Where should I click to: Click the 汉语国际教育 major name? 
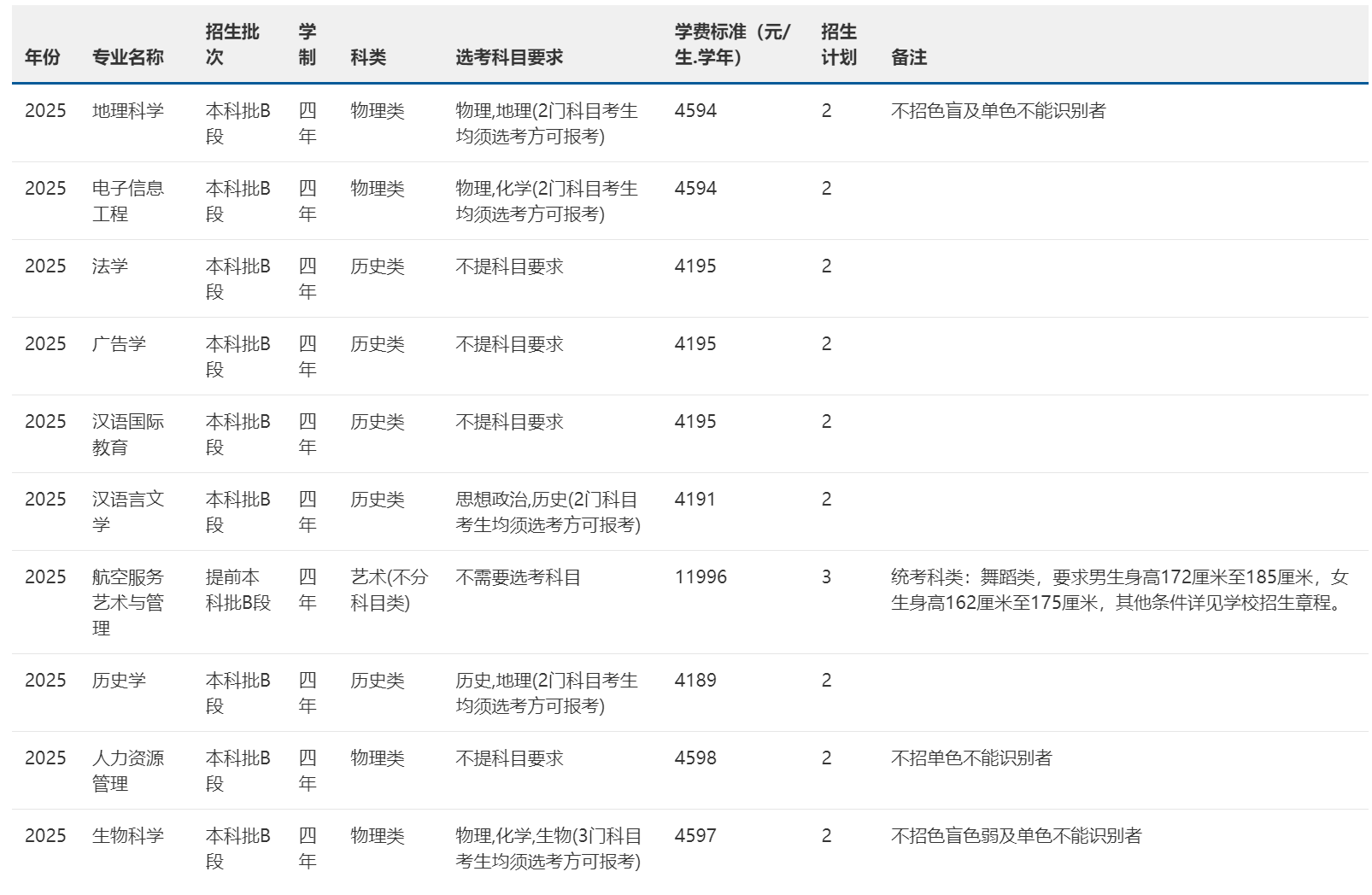tap(127, 435)
